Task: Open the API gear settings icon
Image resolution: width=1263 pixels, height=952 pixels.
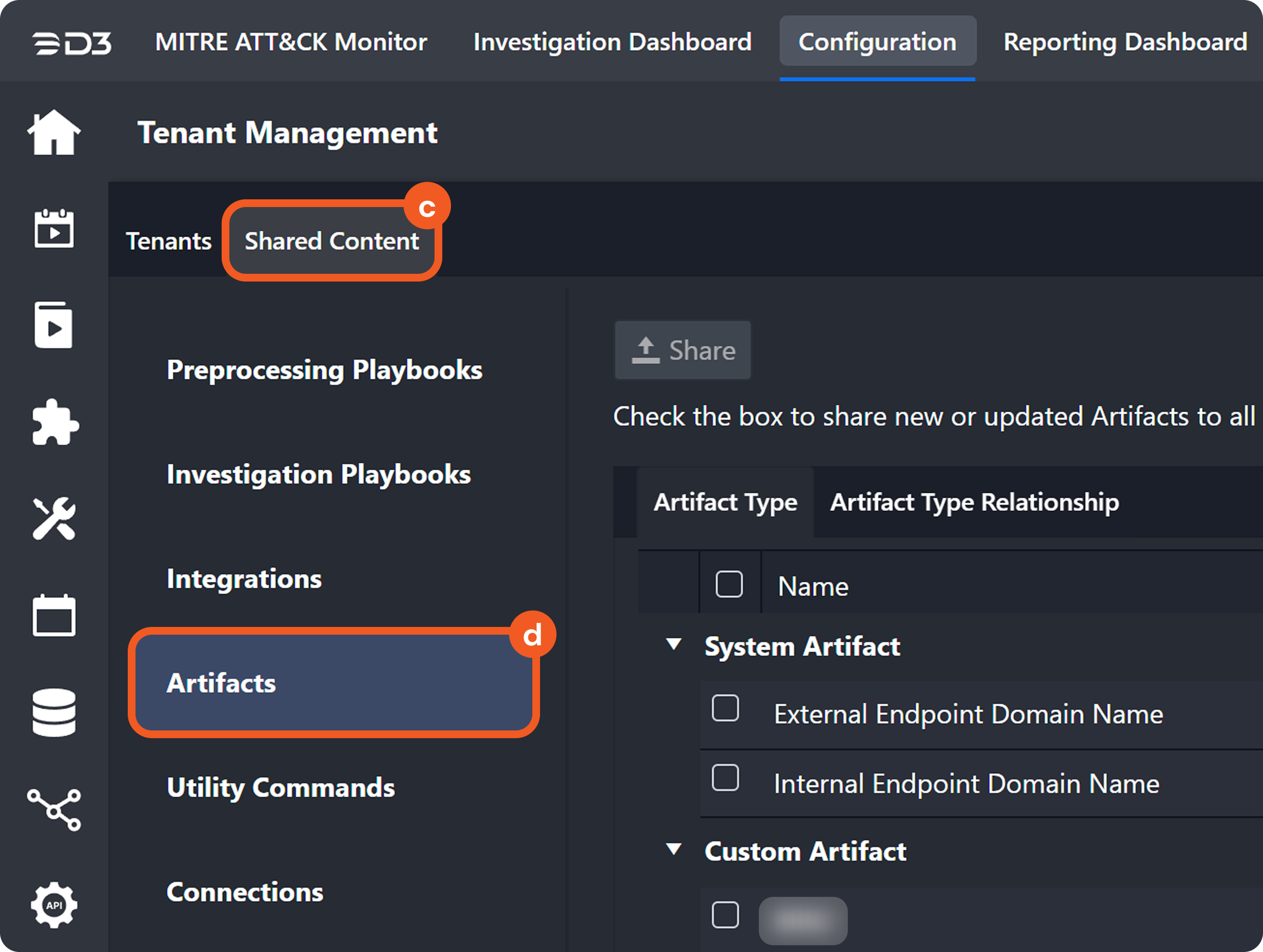Action: click(54, 905)
